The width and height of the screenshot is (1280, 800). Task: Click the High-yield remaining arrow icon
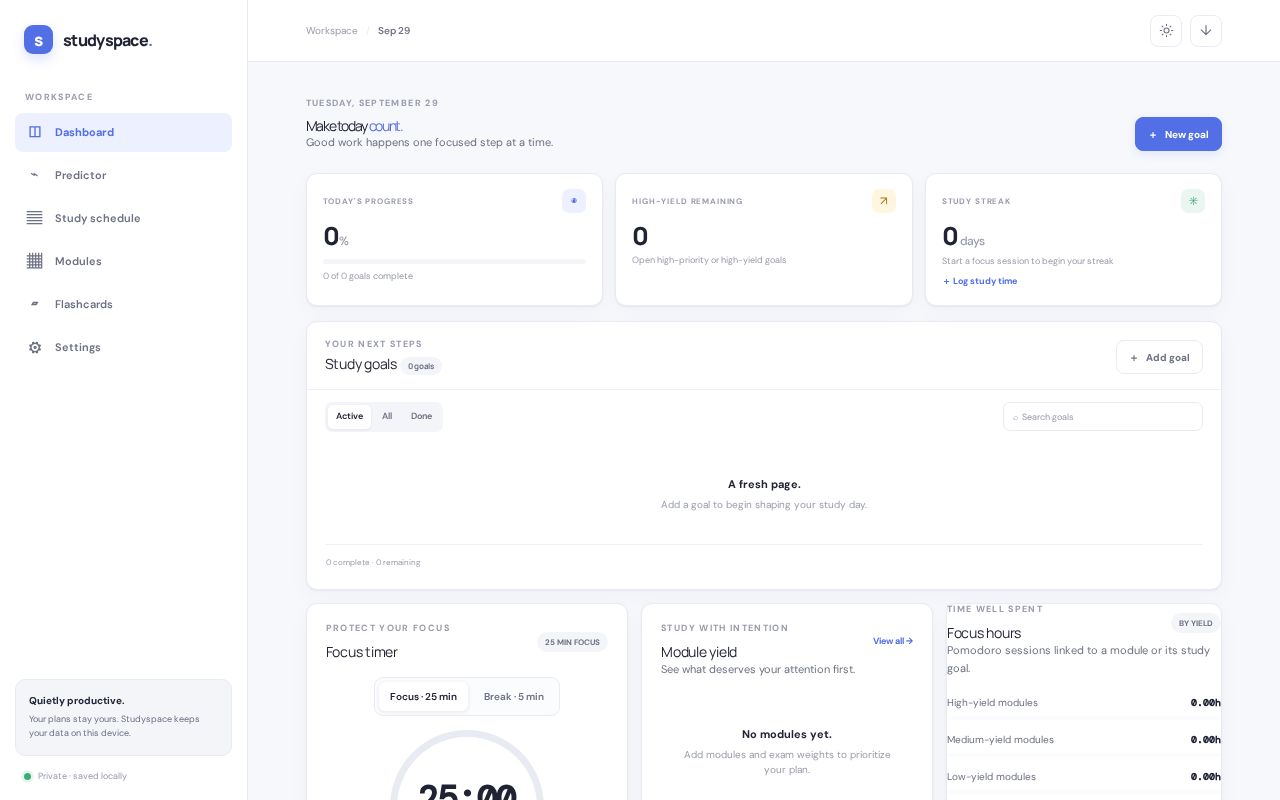click(x=884, y=201)
